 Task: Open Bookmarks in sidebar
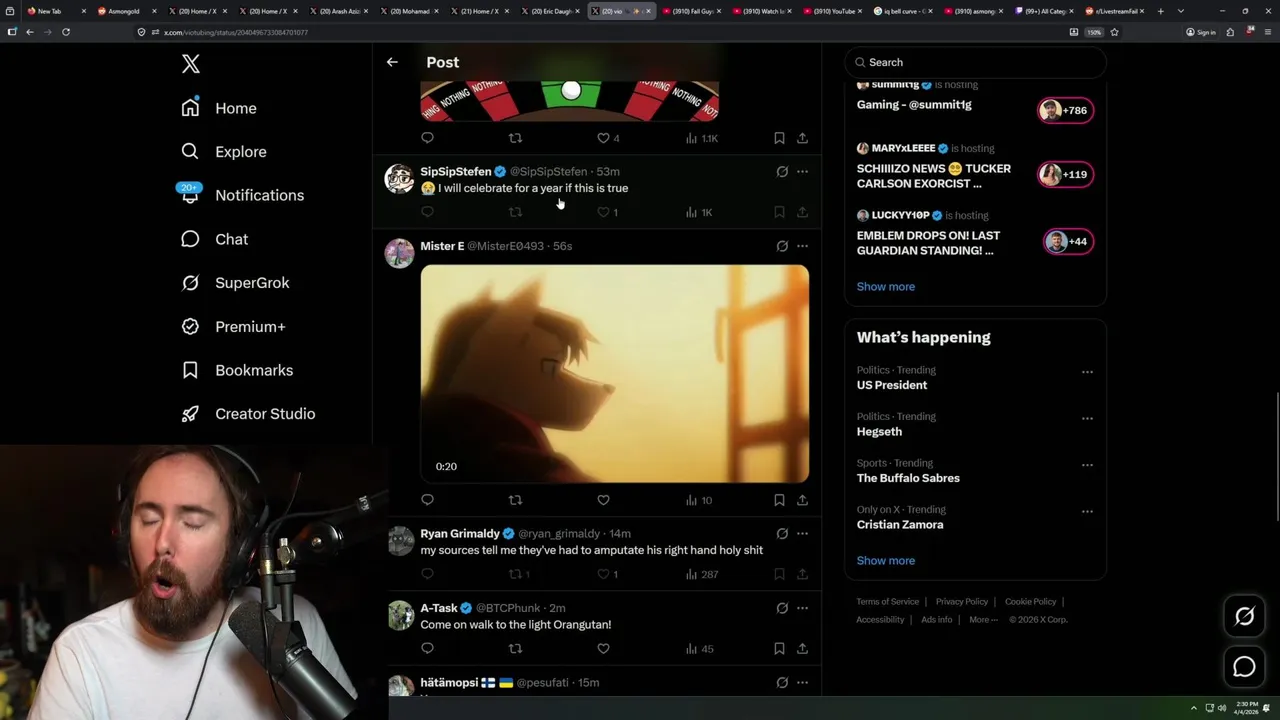[237, 370]
